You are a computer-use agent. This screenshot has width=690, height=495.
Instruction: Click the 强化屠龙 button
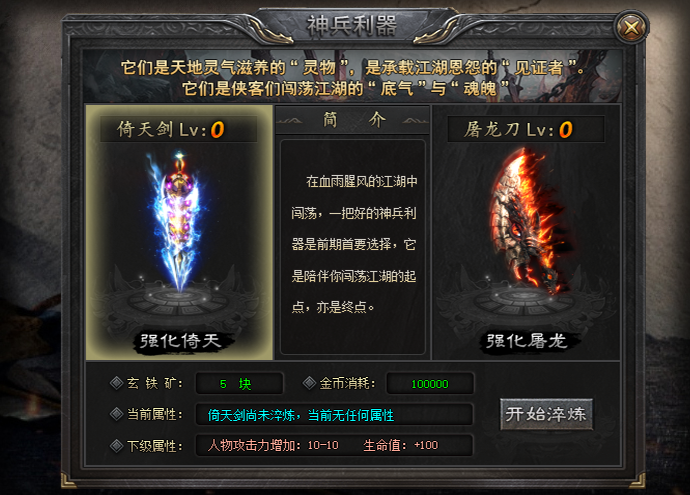click(527, 341)
